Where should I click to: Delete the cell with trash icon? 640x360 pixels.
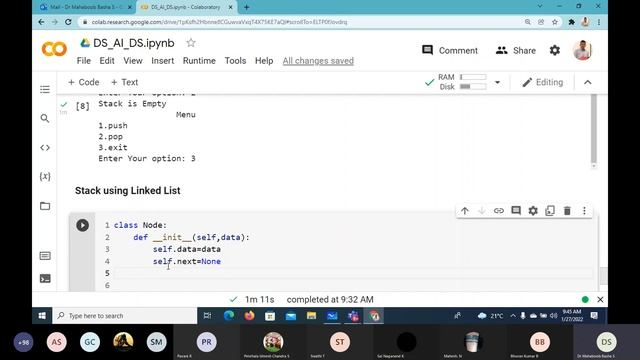pos(567,211)
